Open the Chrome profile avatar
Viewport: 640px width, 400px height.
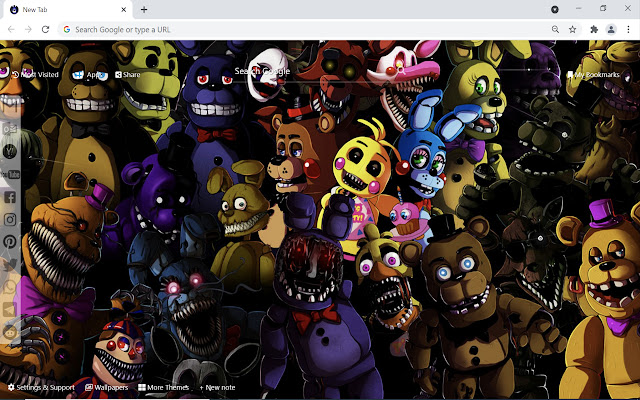[x=611, y=29]
